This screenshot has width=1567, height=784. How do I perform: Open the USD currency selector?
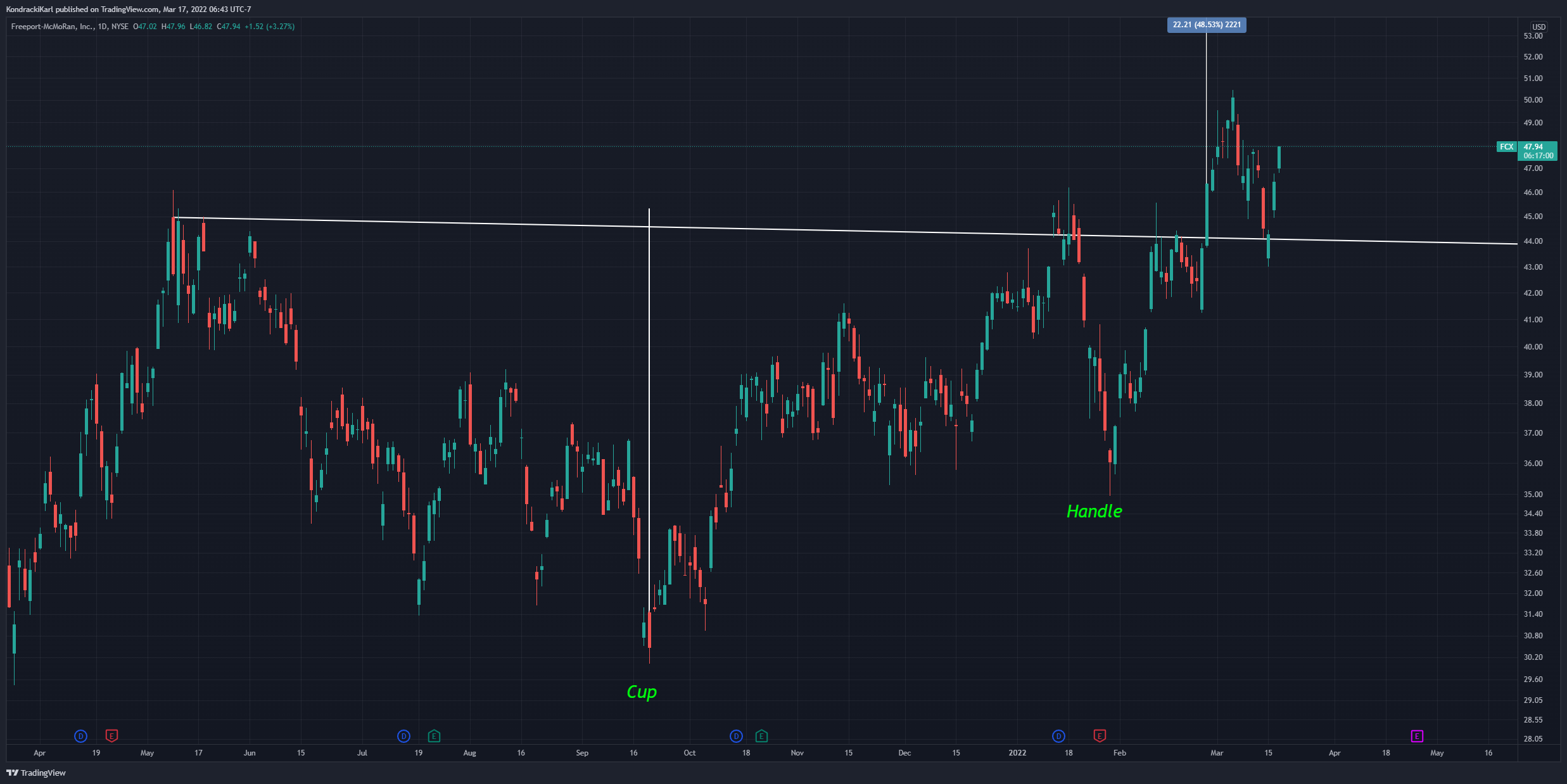(1538, 27)
